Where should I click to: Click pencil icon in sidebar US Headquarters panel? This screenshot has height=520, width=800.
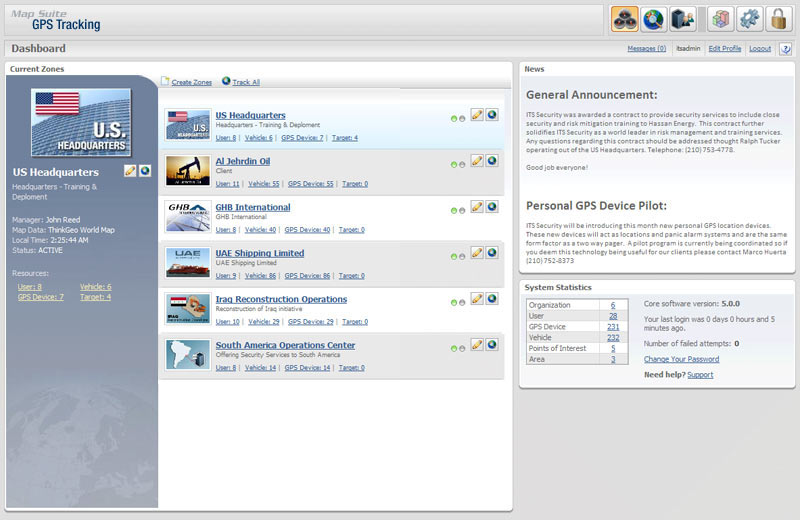coord(130,170)
